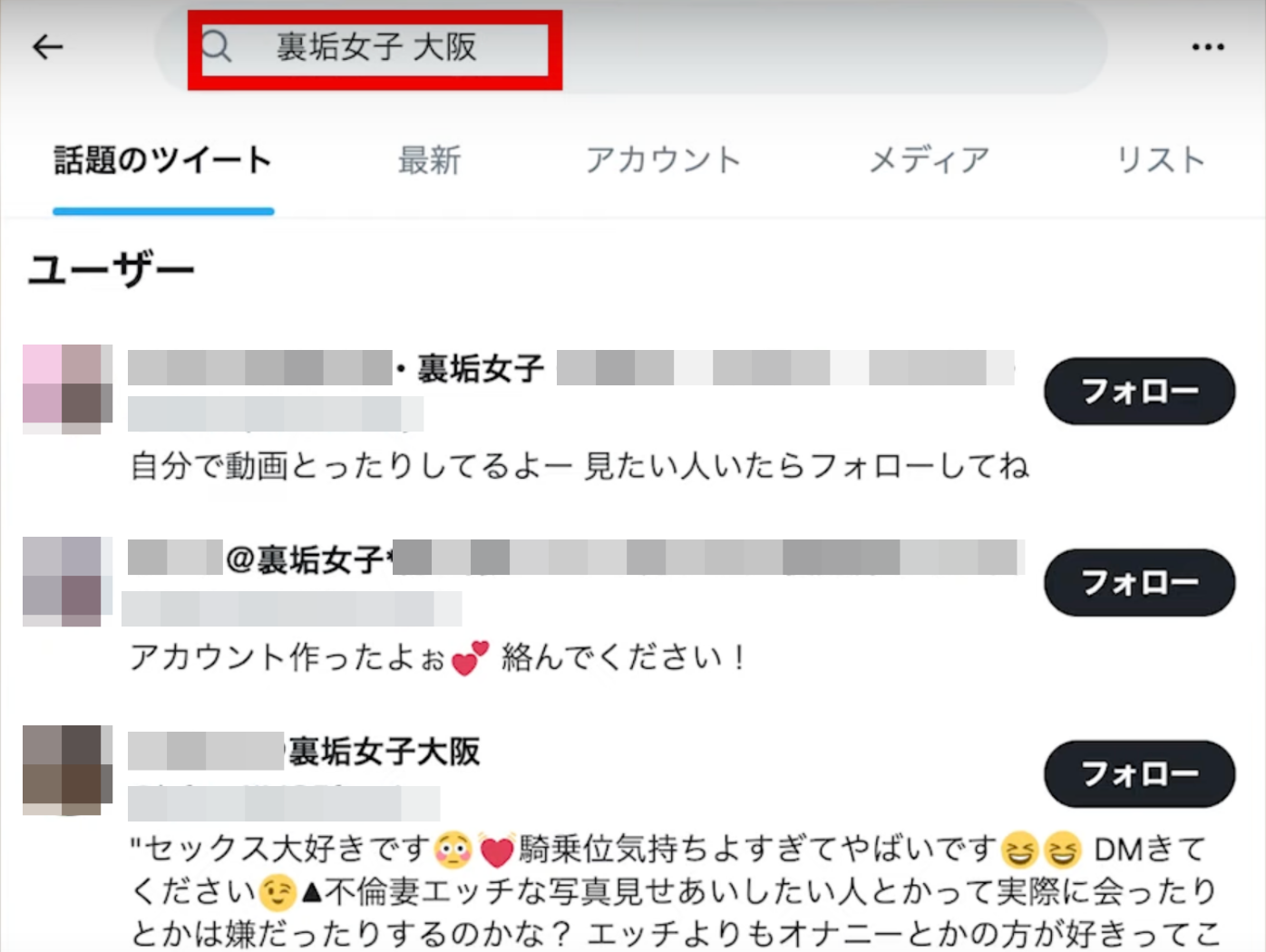
Task: Open the メディア tab
Action: tap(929, 160)
